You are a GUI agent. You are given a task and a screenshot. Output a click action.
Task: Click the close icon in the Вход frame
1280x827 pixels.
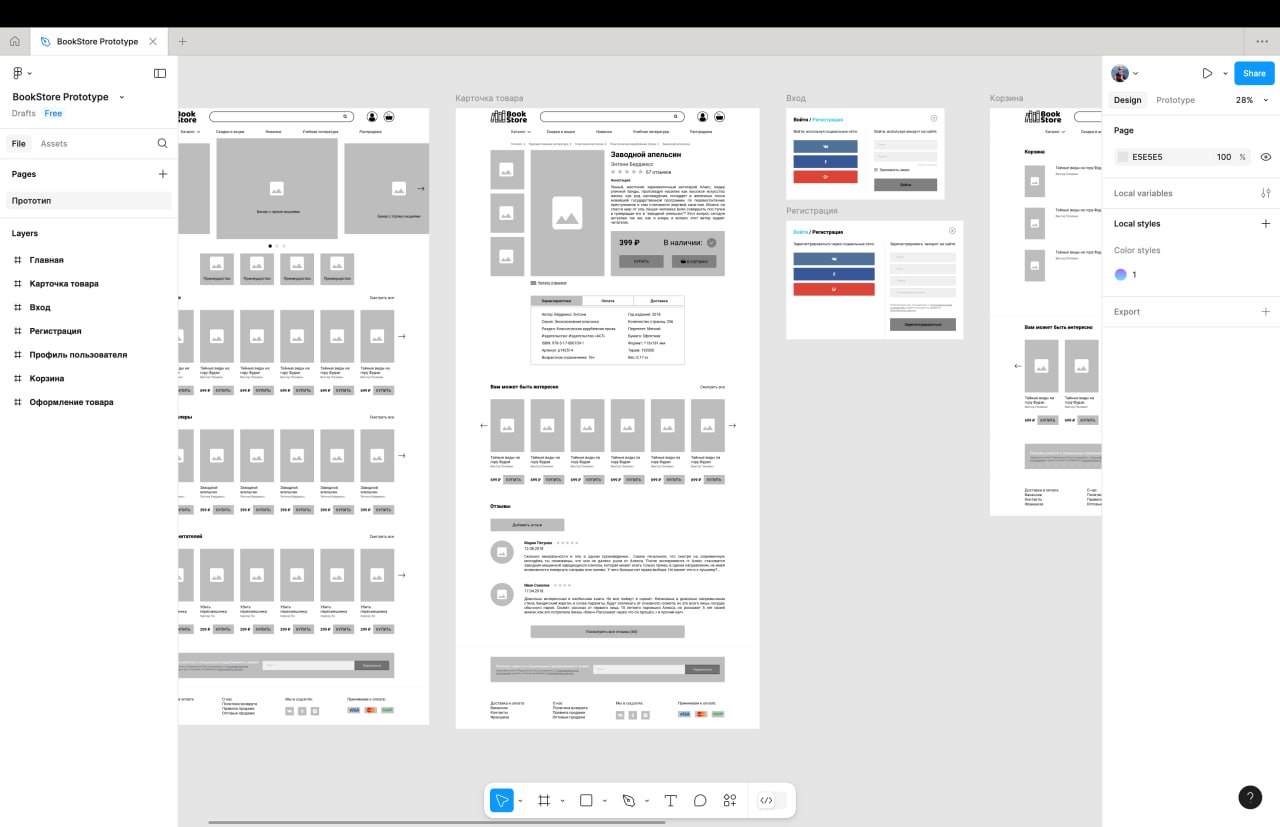pos(934,118)
